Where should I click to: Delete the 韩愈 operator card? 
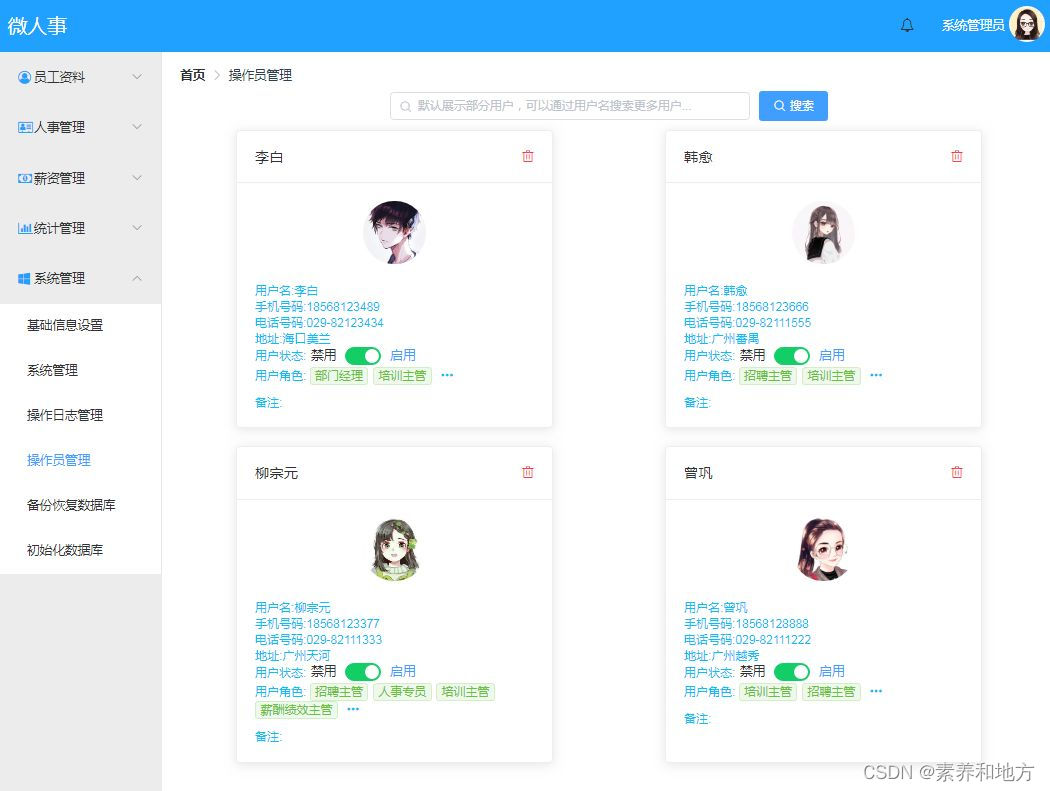(957, 156)
